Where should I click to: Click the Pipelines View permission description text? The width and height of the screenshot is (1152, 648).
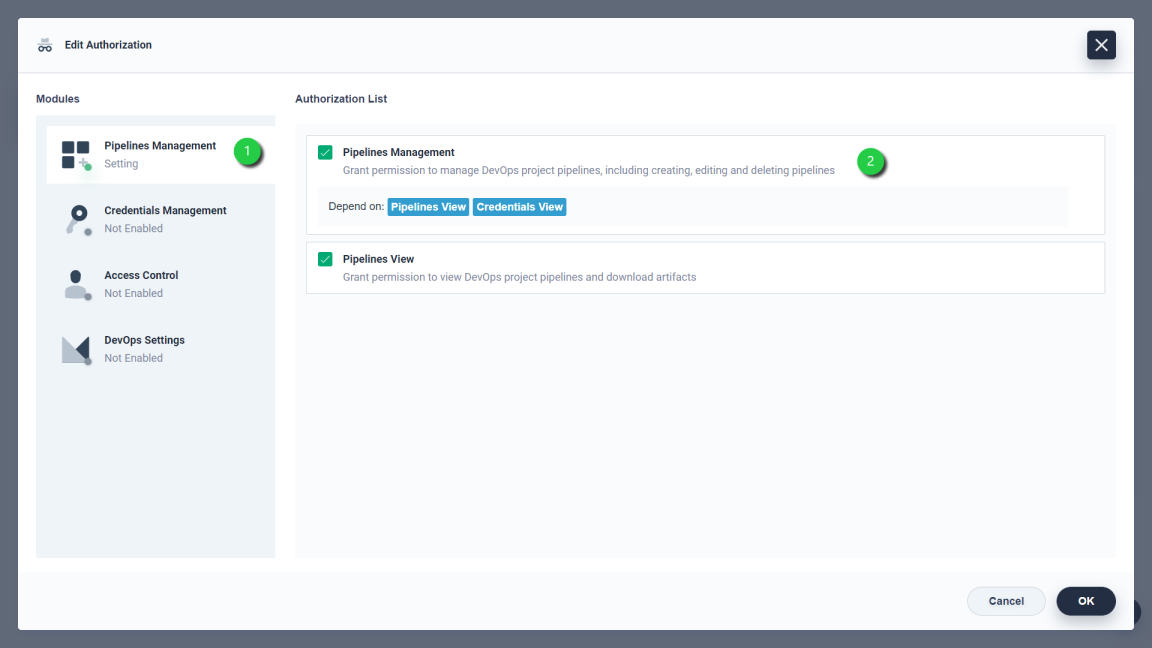[x=519, y=277]
